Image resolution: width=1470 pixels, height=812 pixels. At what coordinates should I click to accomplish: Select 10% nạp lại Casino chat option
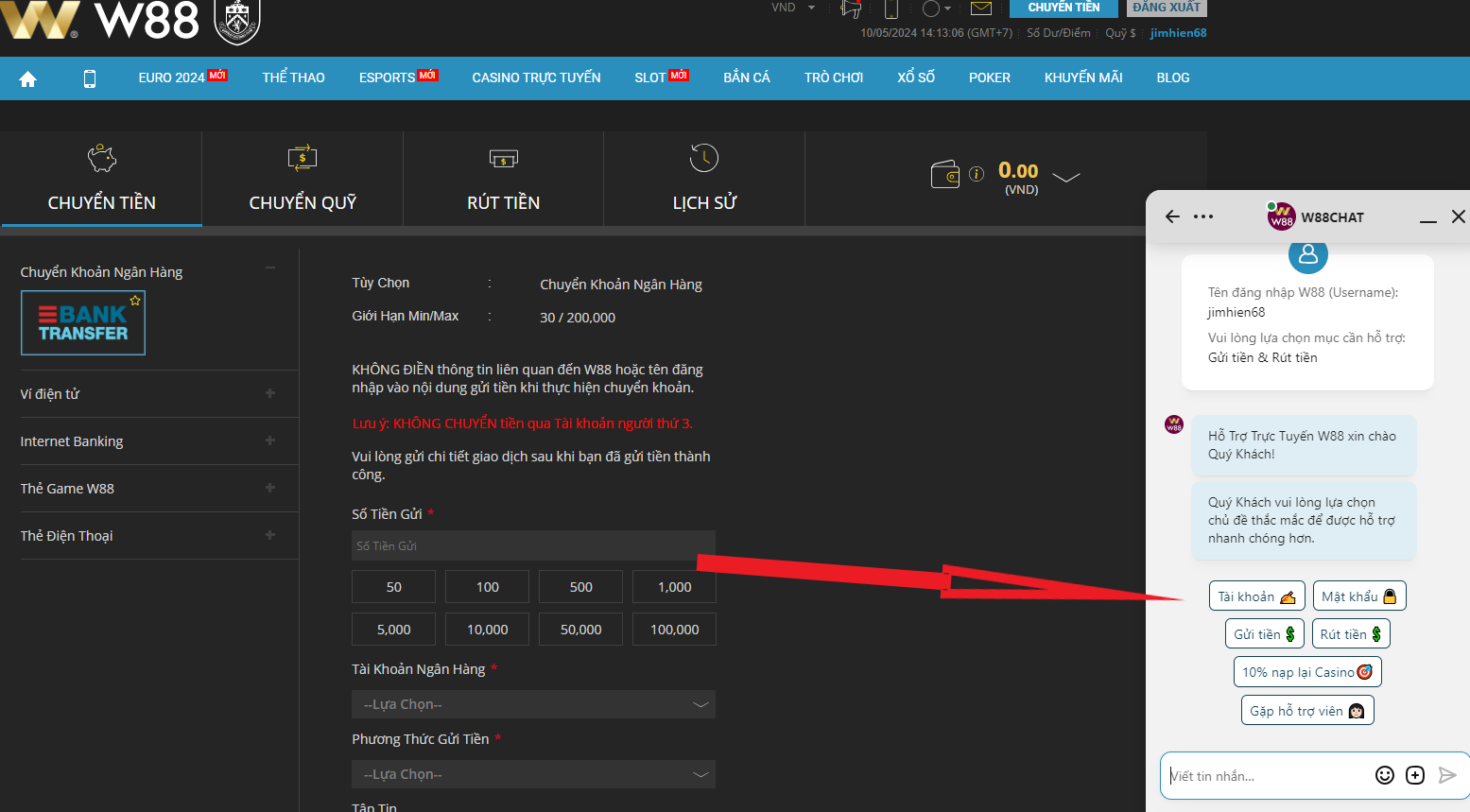[1307, 672]
